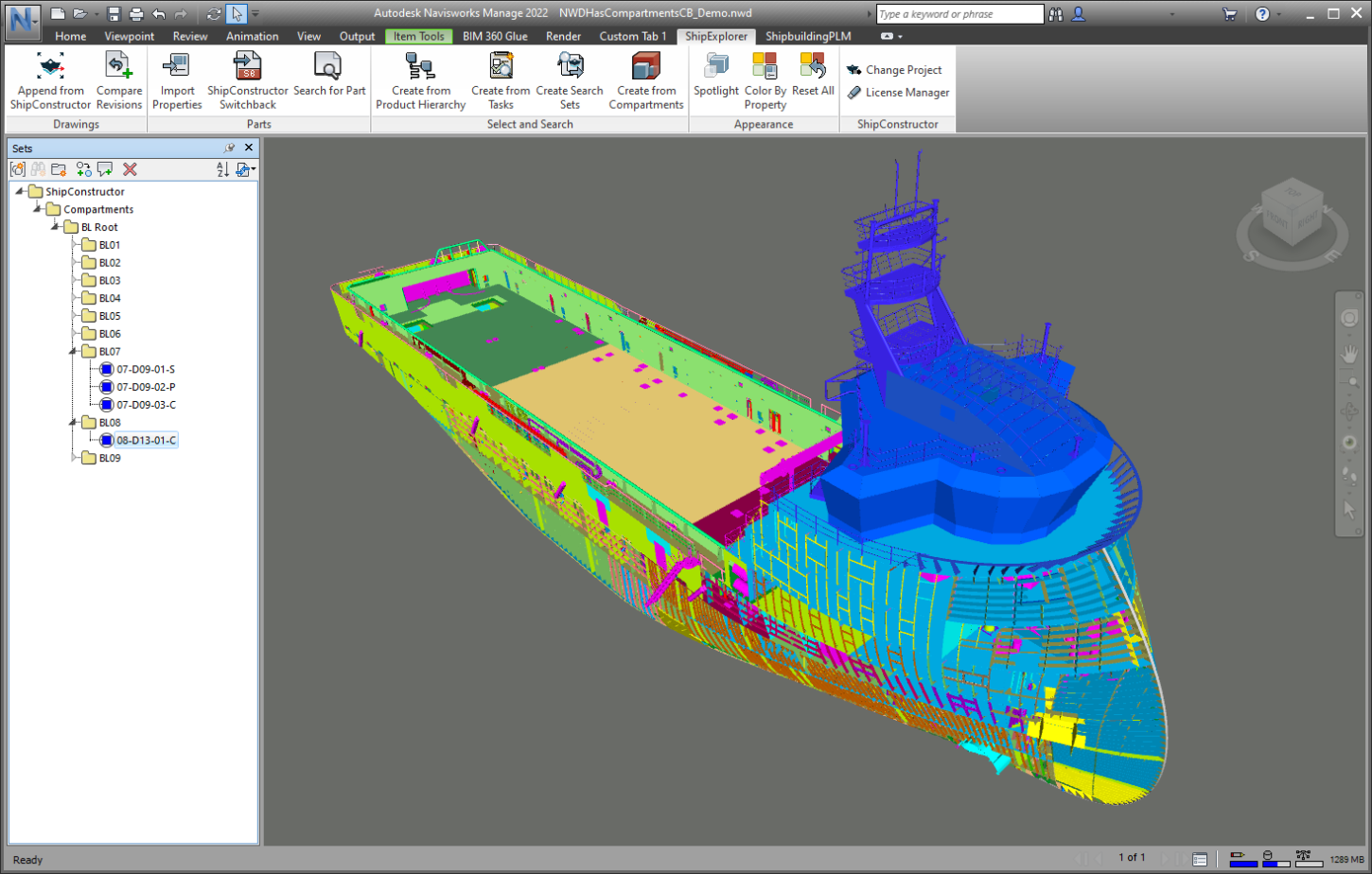Open the export options dropdown in Sets toolbar
The image size is (1372, 874).
tap(245, 169)
